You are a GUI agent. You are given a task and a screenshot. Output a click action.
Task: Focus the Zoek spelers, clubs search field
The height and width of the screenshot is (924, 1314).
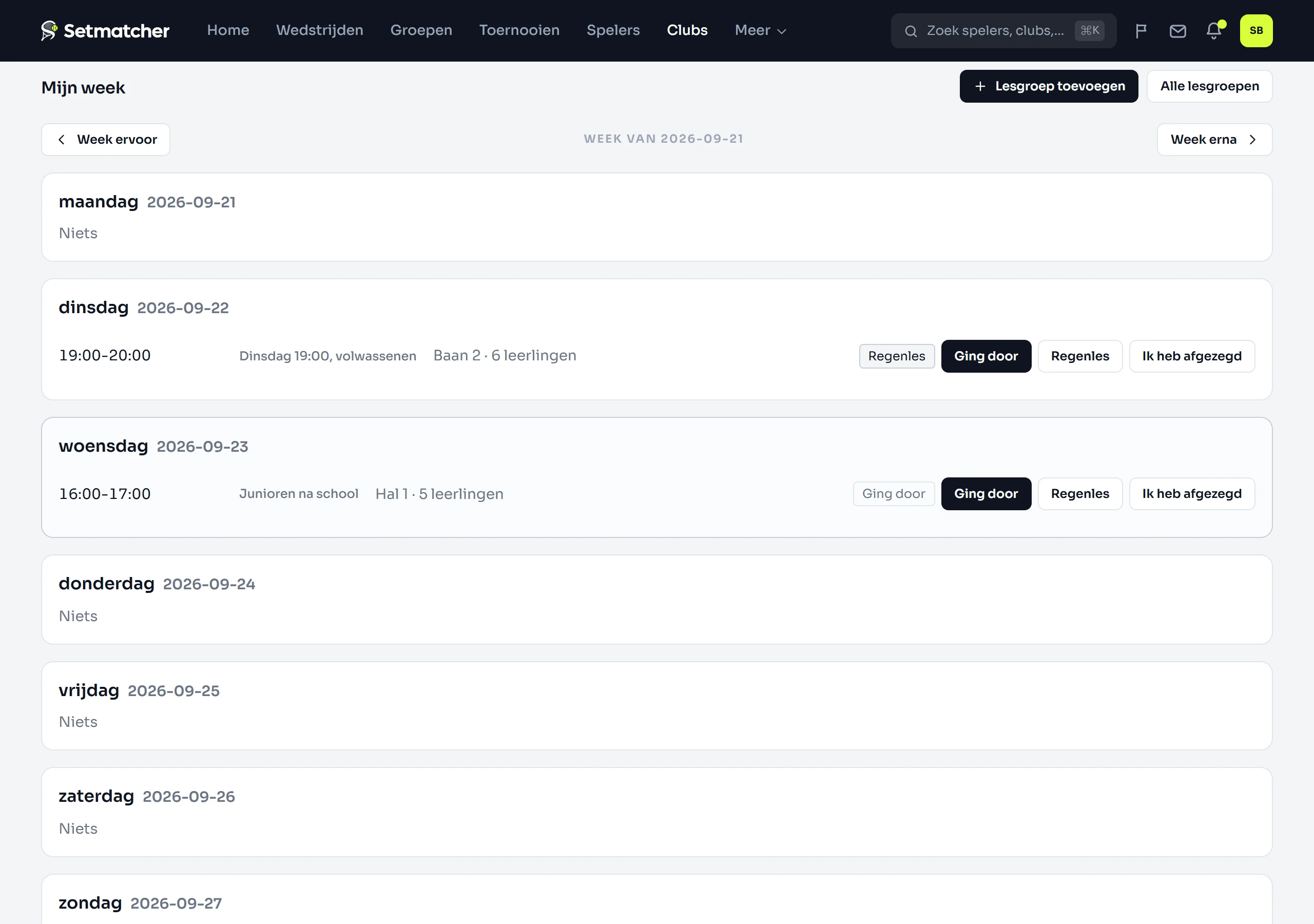pos(1003,31)
